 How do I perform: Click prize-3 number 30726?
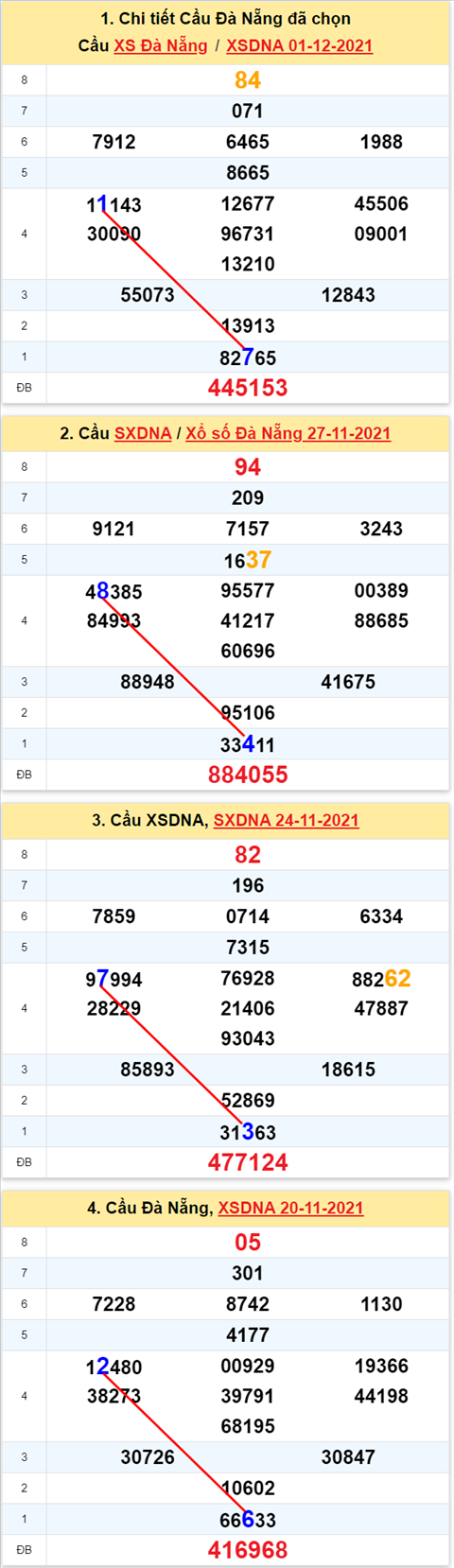pos(148,1457)
